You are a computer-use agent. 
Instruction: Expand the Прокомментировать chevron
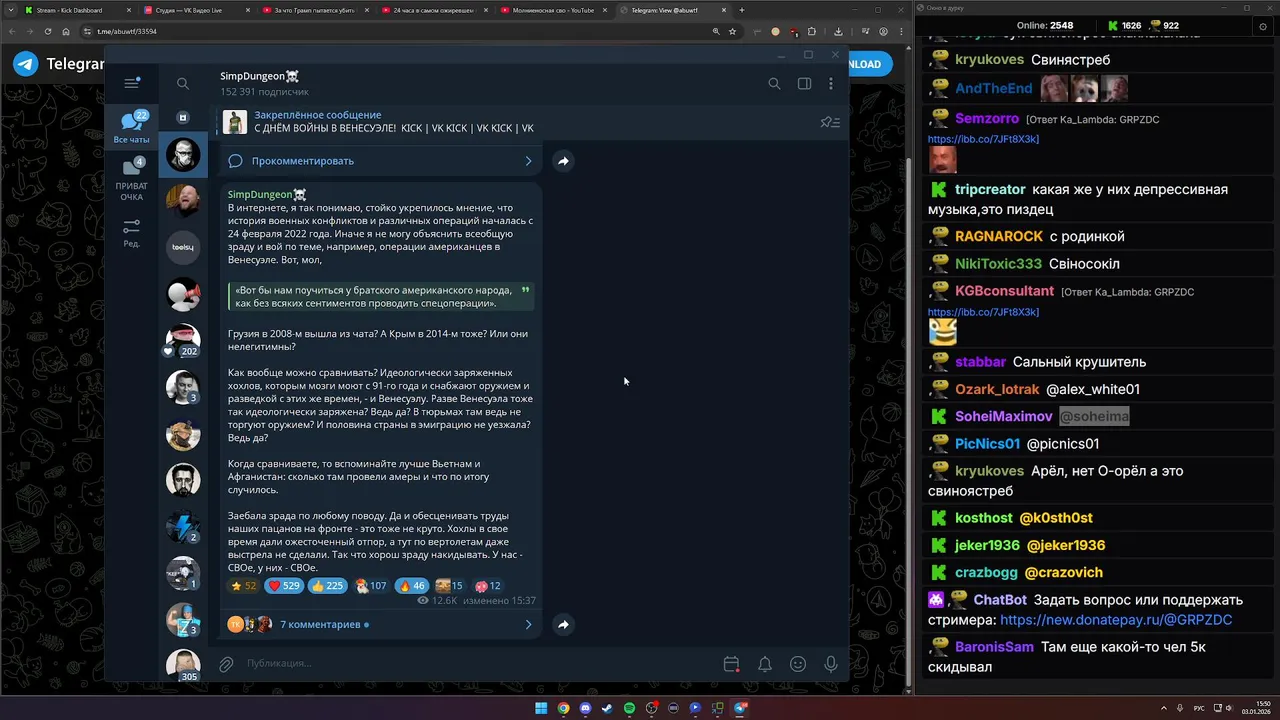(x=528, y=161)
